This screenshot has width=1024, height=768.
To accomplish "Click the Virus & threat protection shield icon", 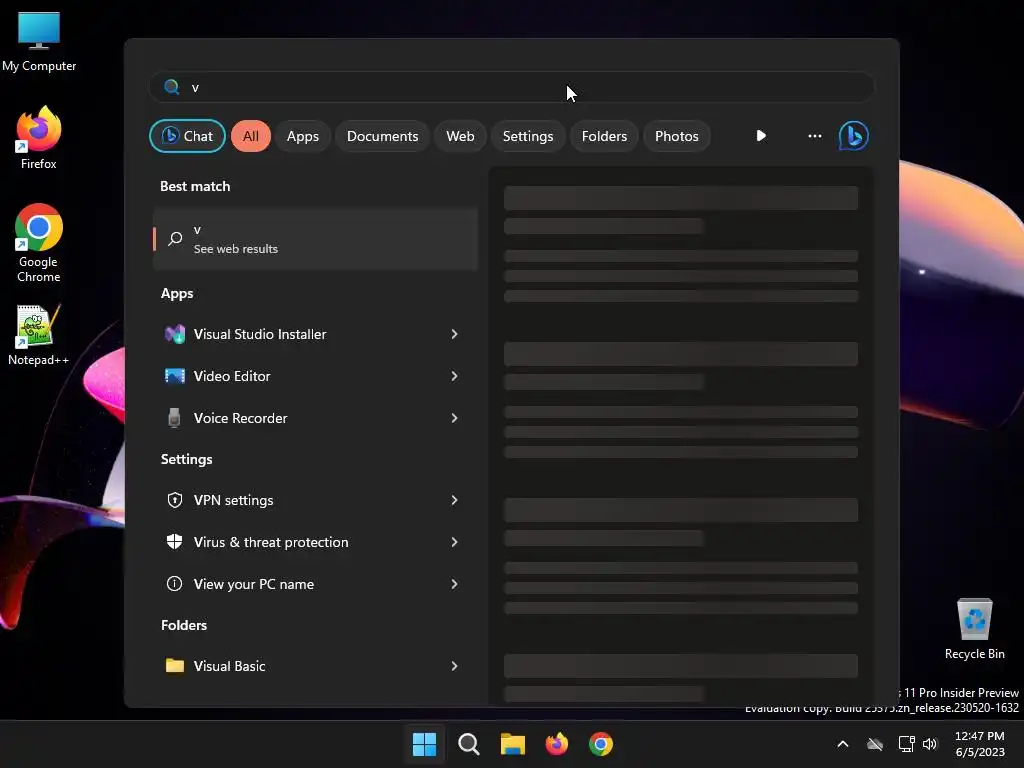I will click(x=174, y=542).
